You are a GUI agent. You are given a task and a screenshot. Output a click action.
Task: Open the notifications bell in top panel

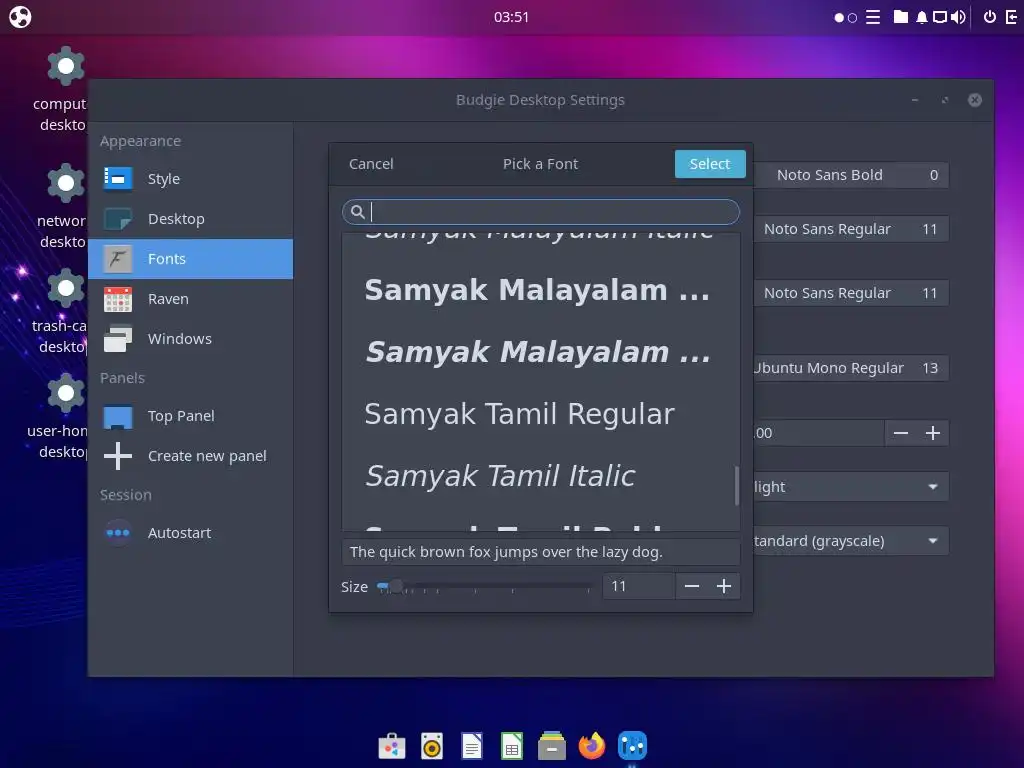[x=921, y=17]
